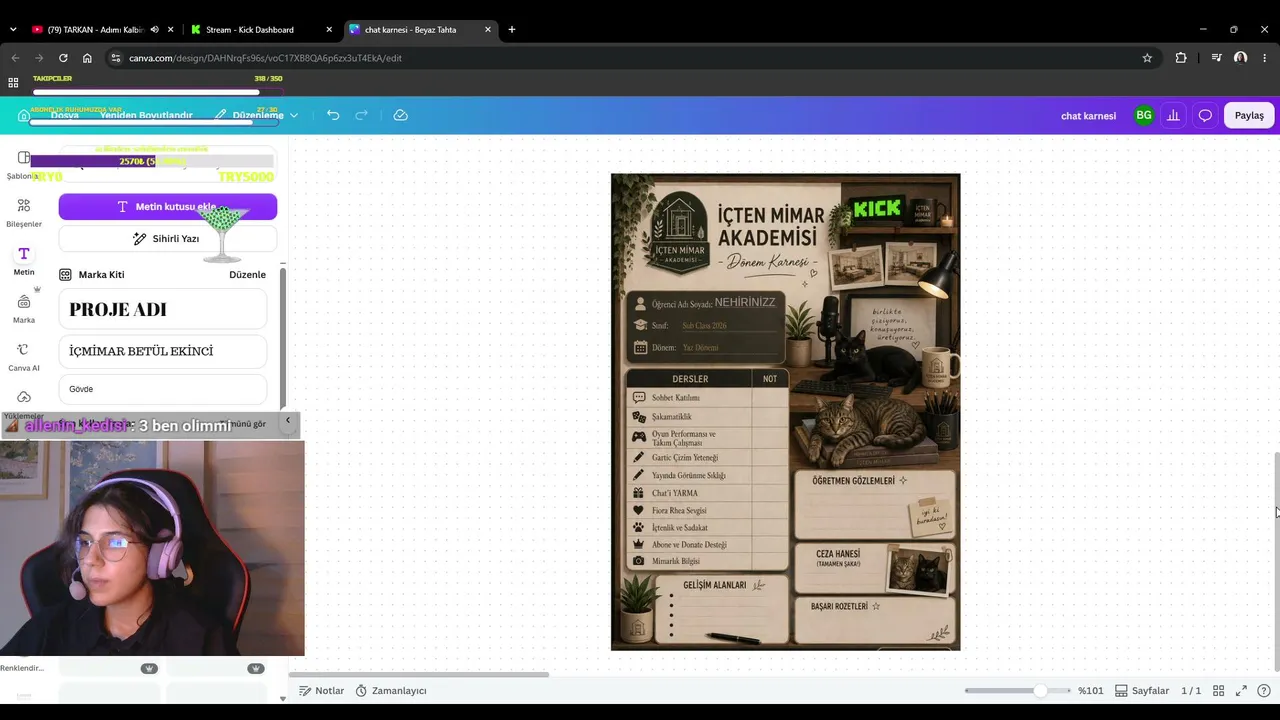Image resolution: width=1280 pixels, height=720 pixels.
Task: Open the browser extensions puzzle icon
Action: tap(1181, 58)
